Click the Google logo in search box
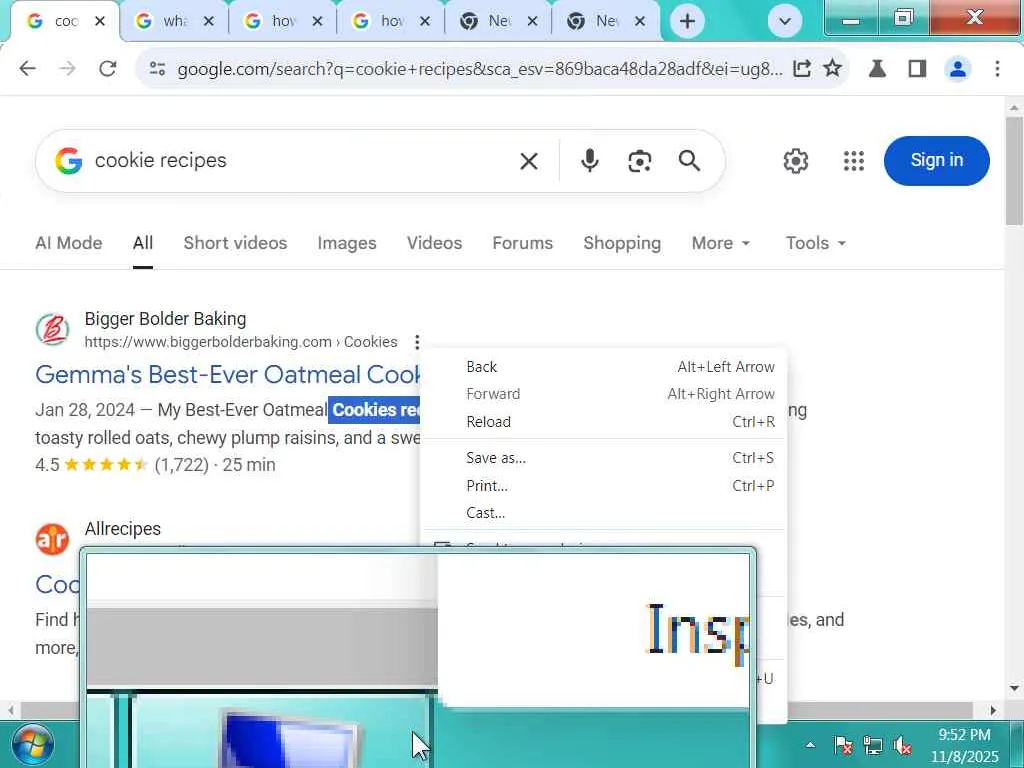Image resolution: width=1024 pixels, height=768 pixels. pyautogui.click(x=69, y=161)
